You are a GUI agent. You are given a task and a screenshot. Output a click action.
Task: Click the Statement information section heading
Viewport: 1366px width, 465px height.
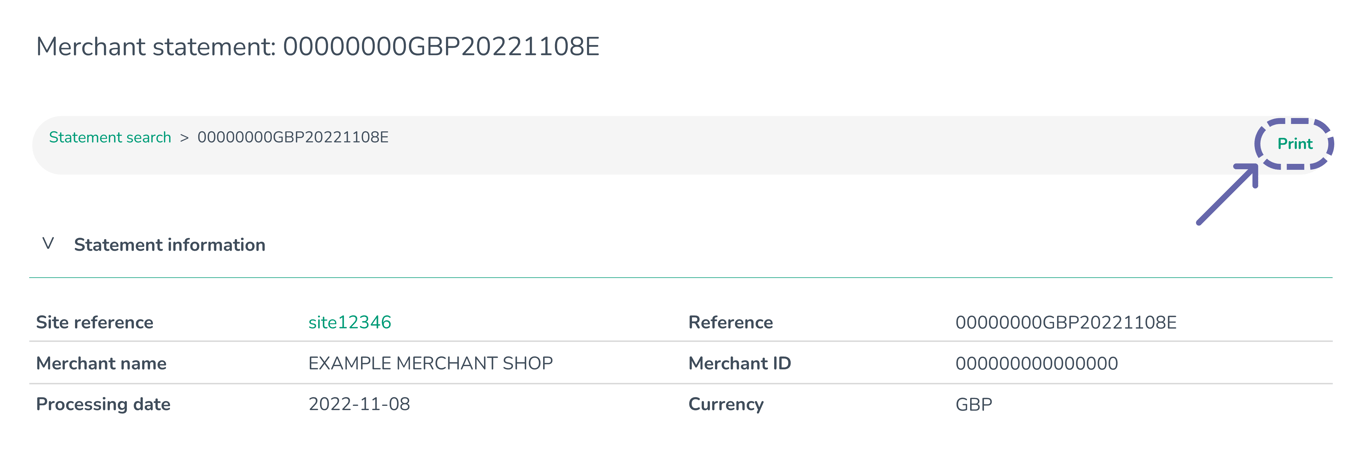(169, 245)
